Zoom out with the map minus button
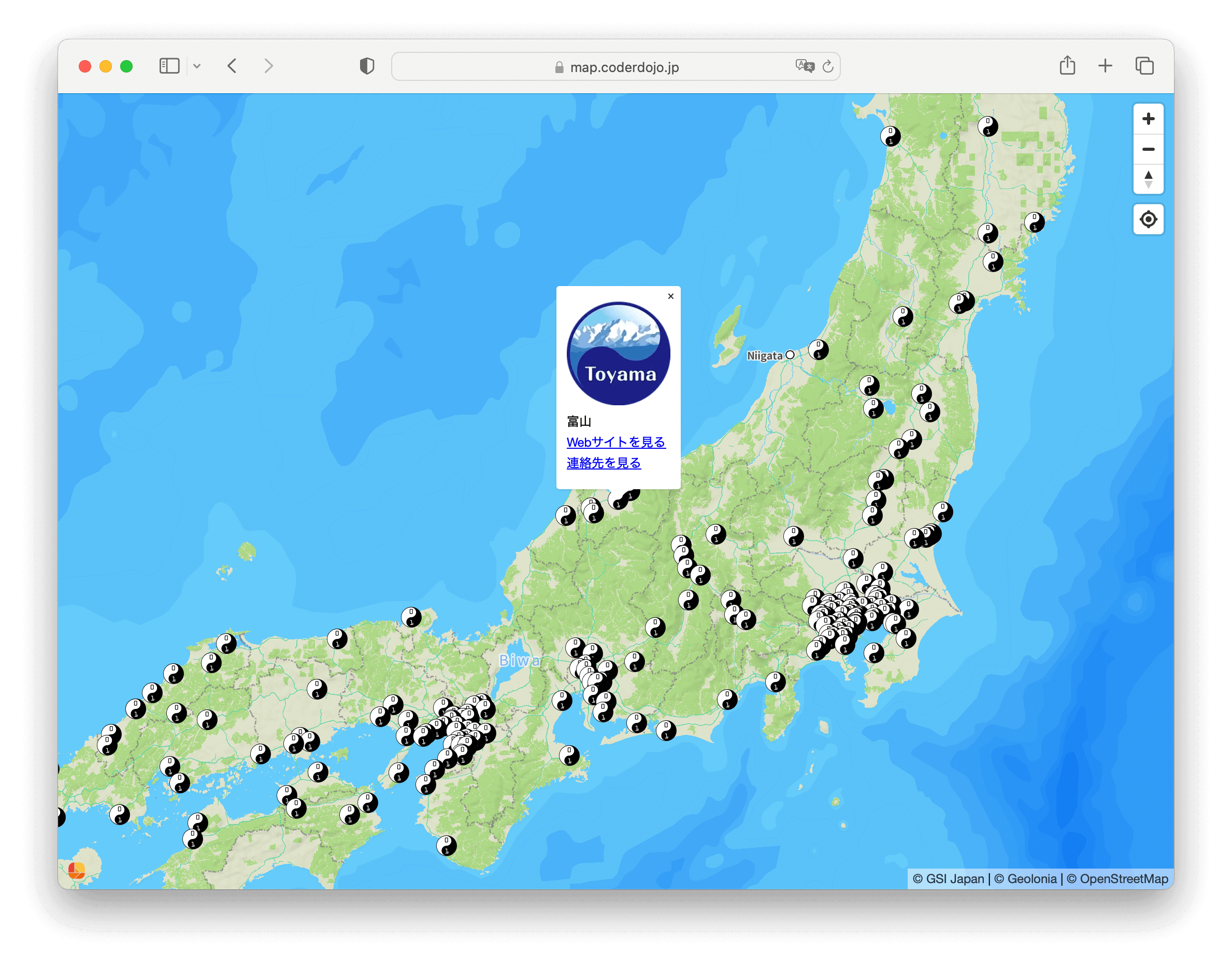 [x=1148, y=149]
